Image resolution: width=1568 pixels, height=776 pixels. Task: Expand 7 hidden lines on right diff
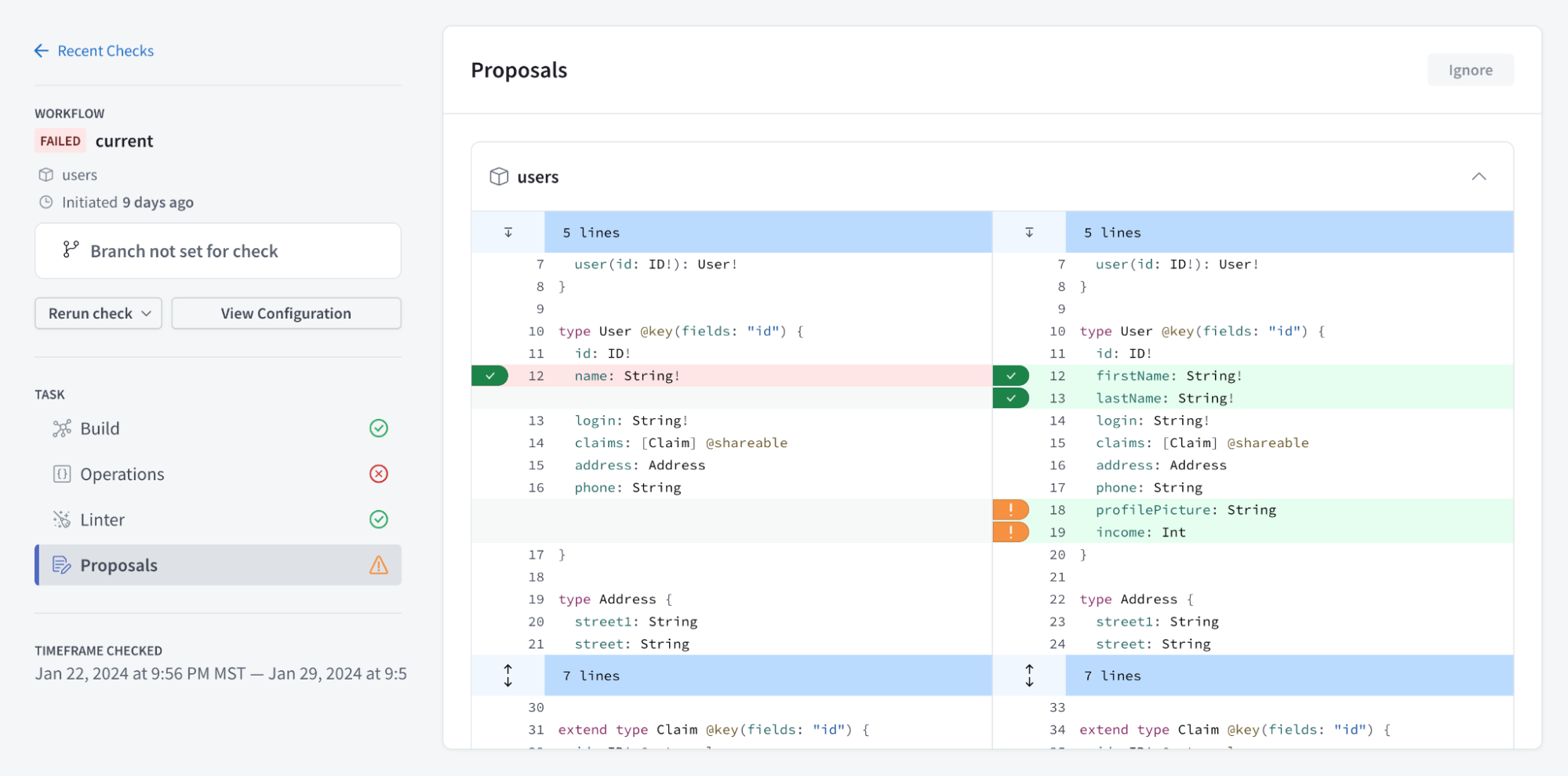(1029, 676)
